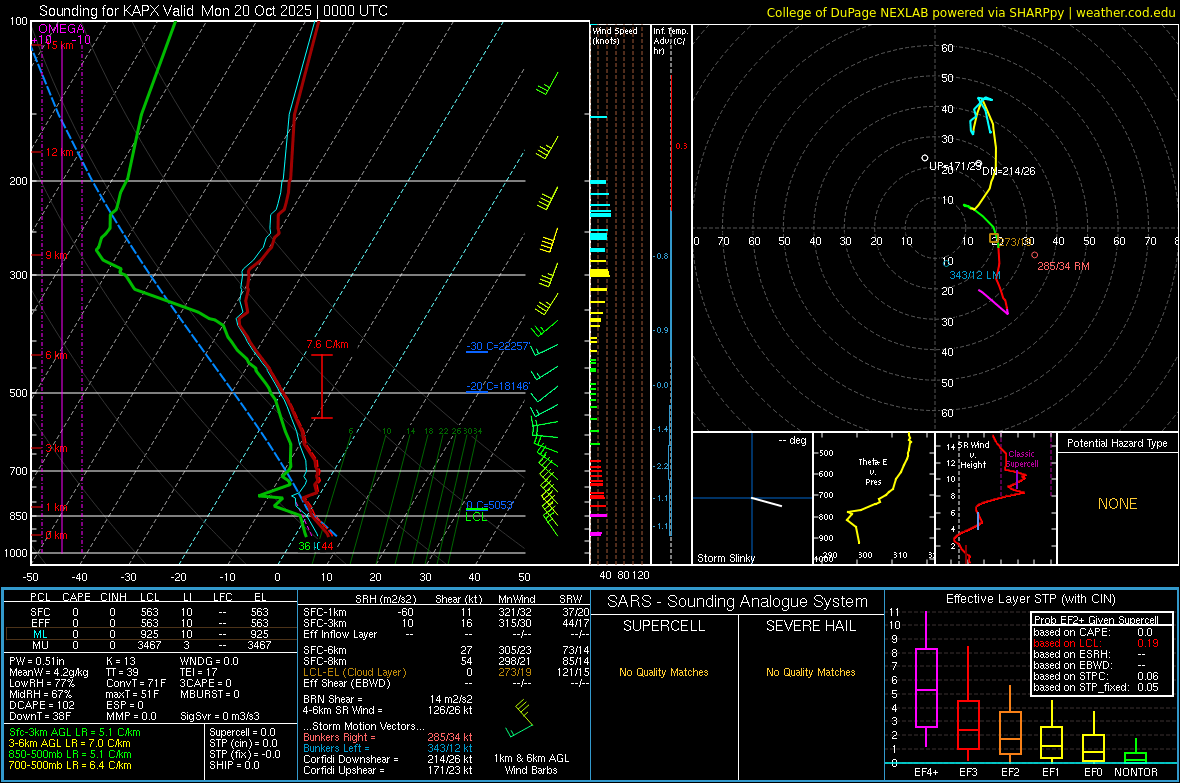Click the red 'based on LCL:' probability row
1180x783 pixels.
click(x=1096, y=643)
